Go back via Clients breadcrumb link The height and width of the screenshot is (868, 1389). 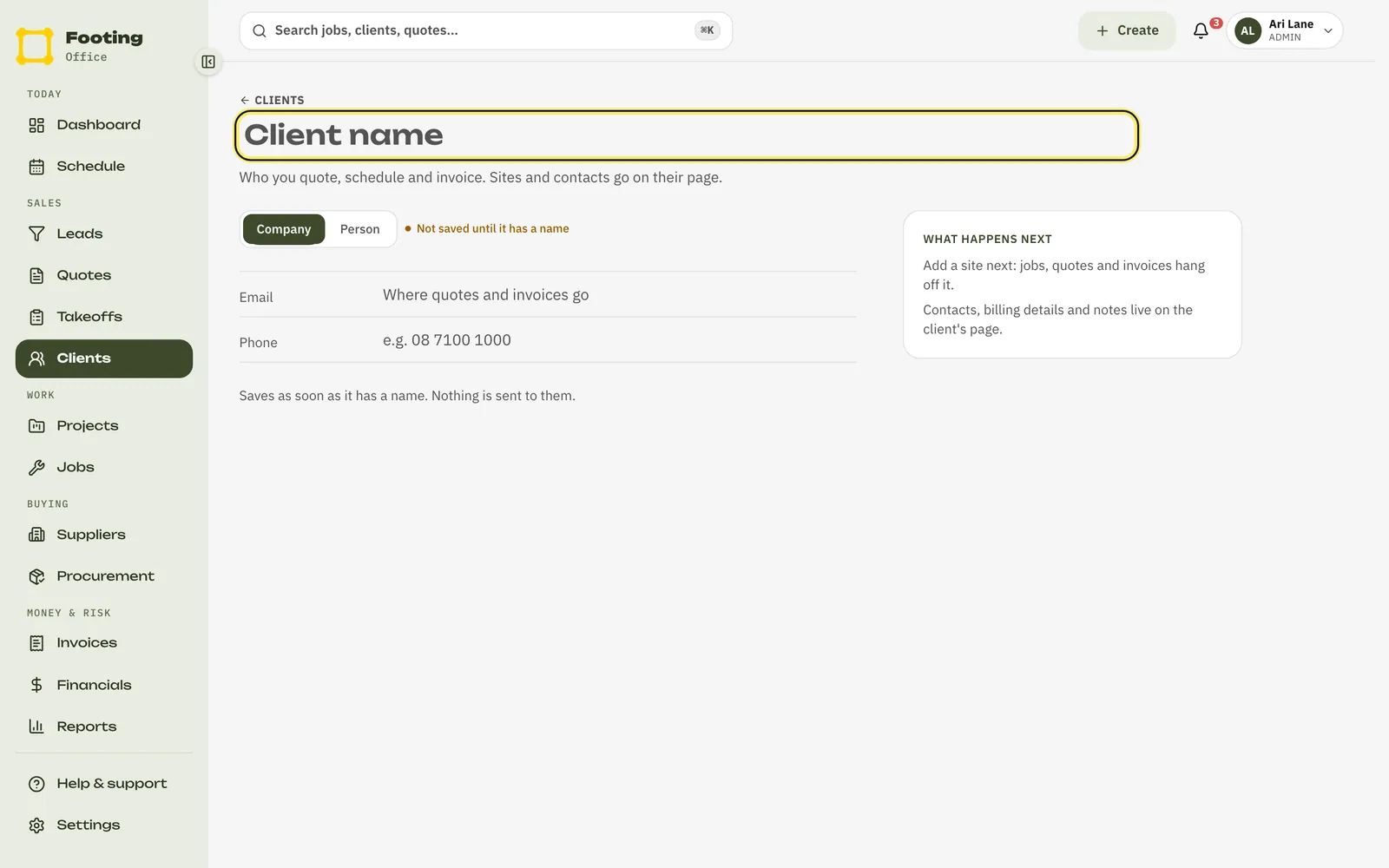(272, 100)
